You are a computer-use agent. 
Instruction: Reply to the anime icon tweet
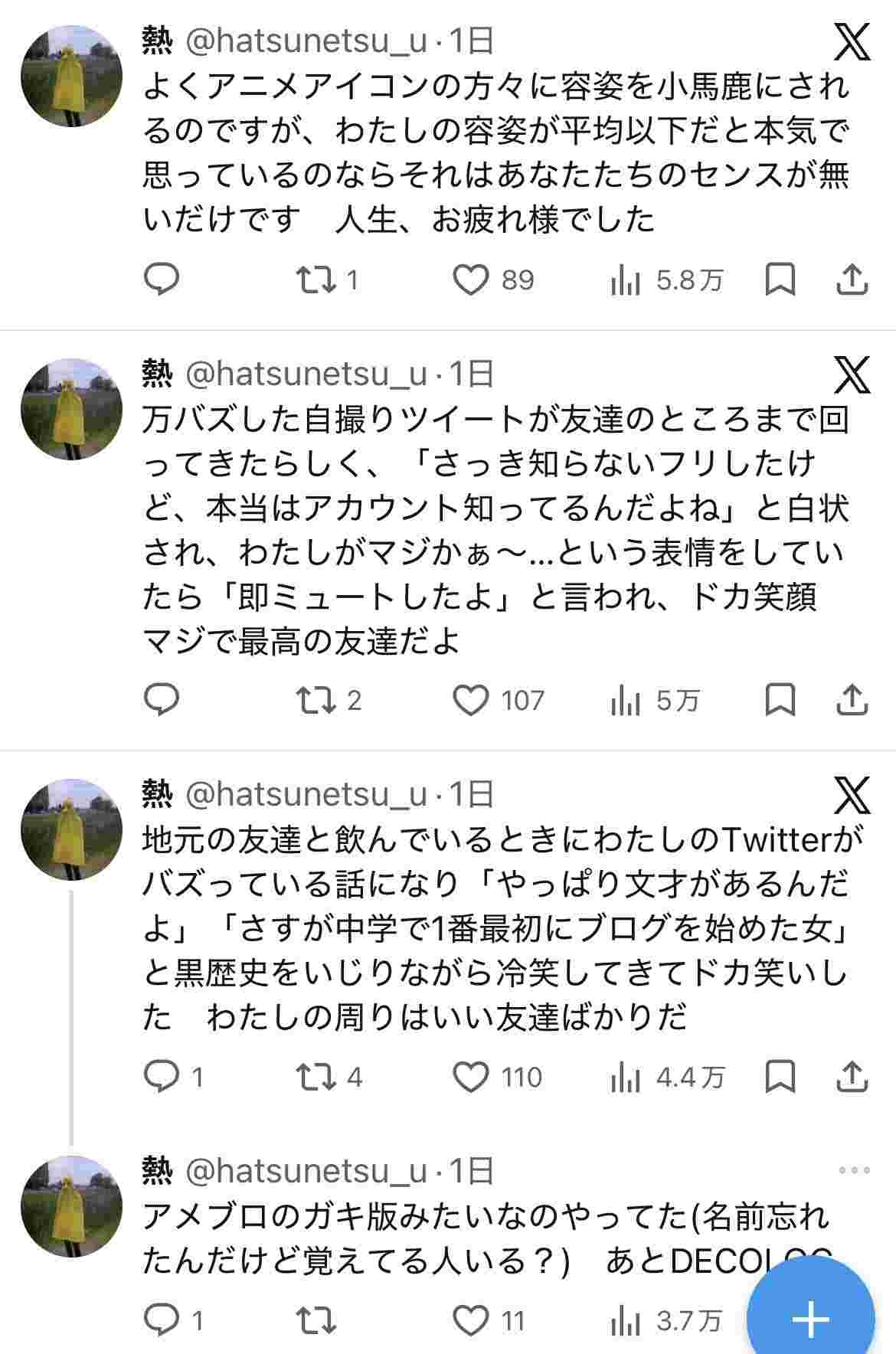pyautogui.click(x=162, y=280)
